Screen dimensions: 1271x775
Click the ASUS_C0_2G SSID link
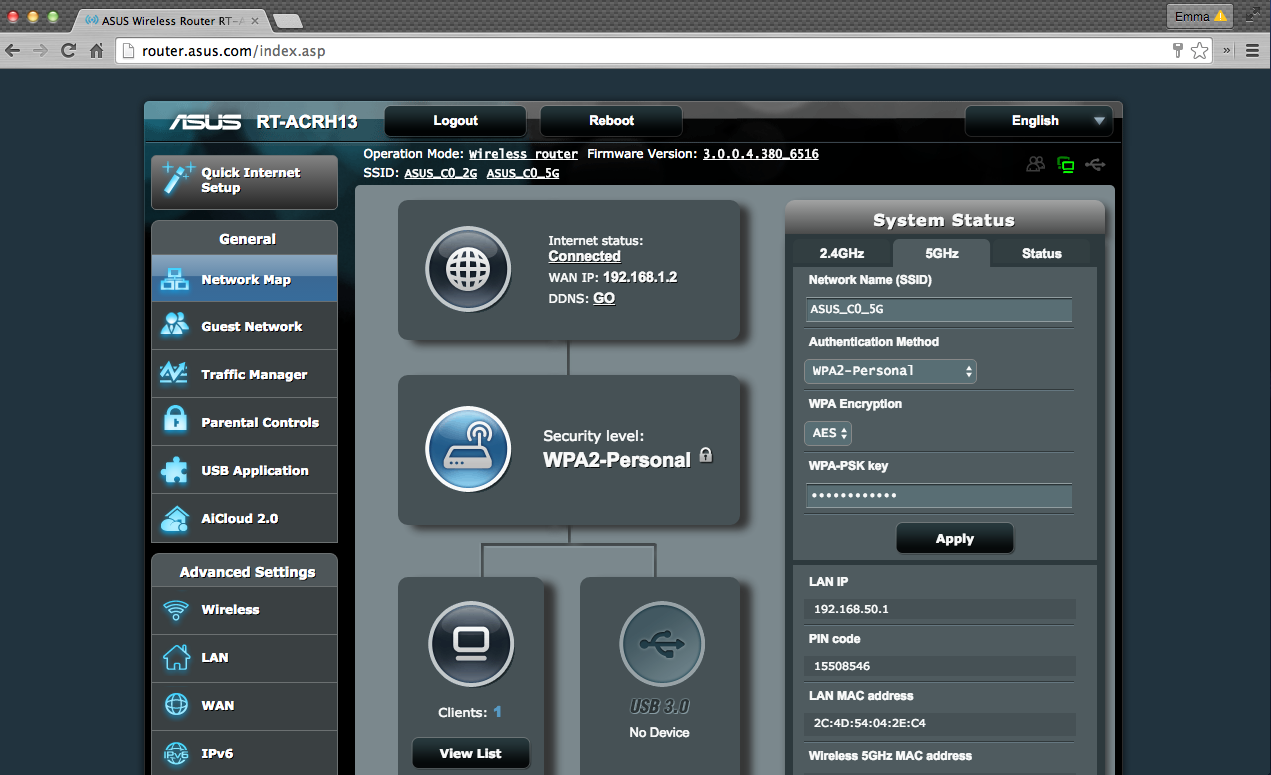click(441, 173)
